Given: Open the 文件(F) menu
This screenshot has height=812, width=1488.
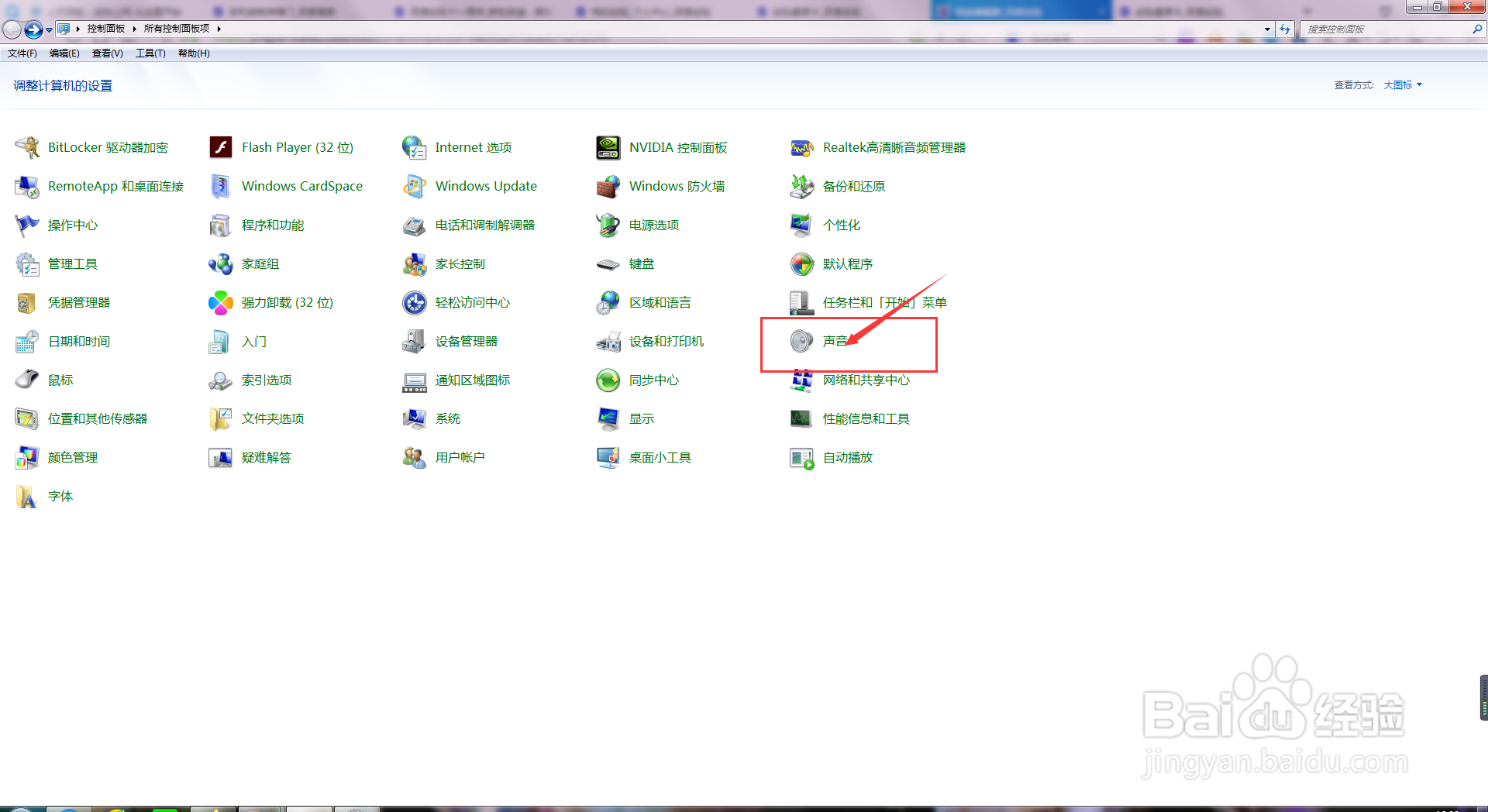Looking at the screenshot, I should coord(22,53).
